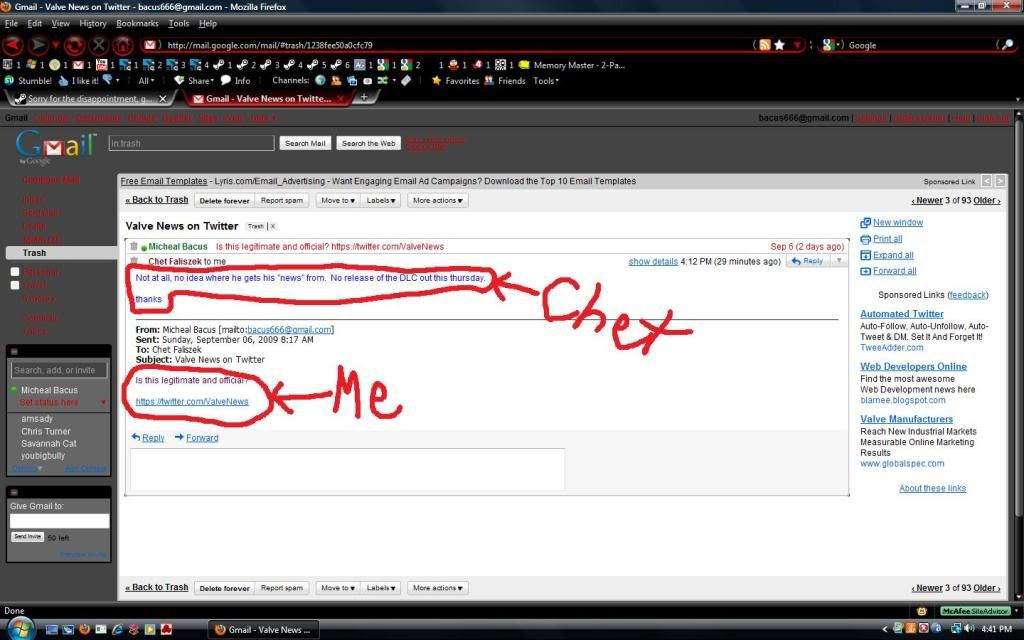Select the Trash folder in sidebar
The image size is (1024, 640).
click(61, 253)
